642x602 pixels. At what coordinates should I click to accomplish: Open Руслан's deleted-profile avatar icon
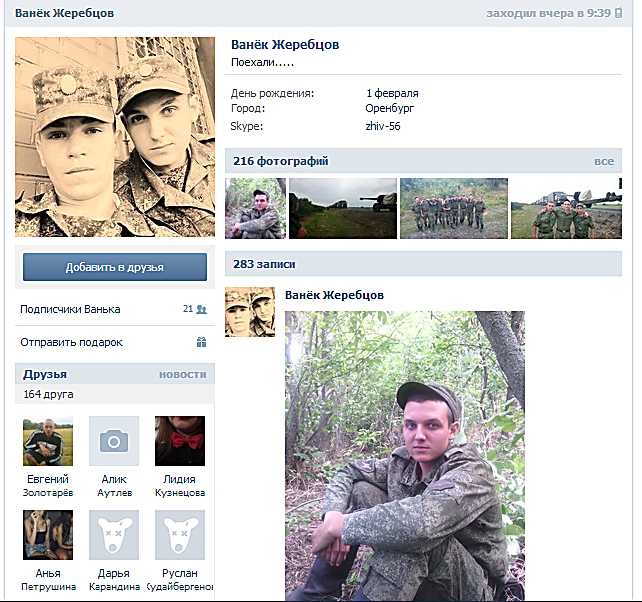point(180,535)
